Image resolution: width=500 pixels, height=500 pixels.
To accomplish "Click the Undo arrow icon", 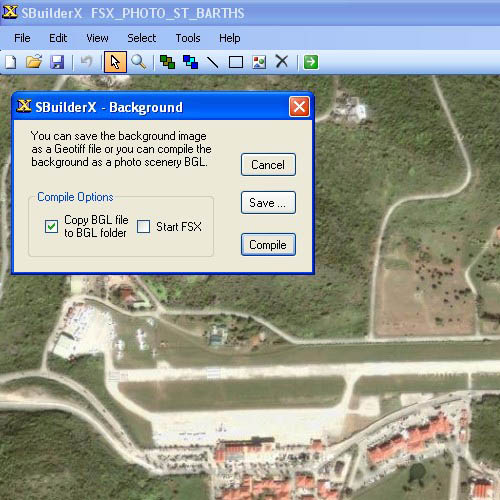I will click(86, 62).
